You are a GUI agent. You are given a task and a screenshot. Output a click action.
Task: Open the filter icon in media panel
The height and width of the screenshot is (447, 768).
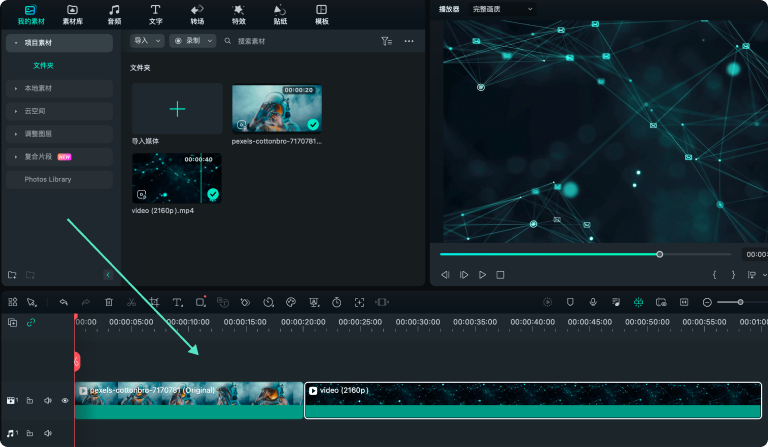[x=386, y=41]
